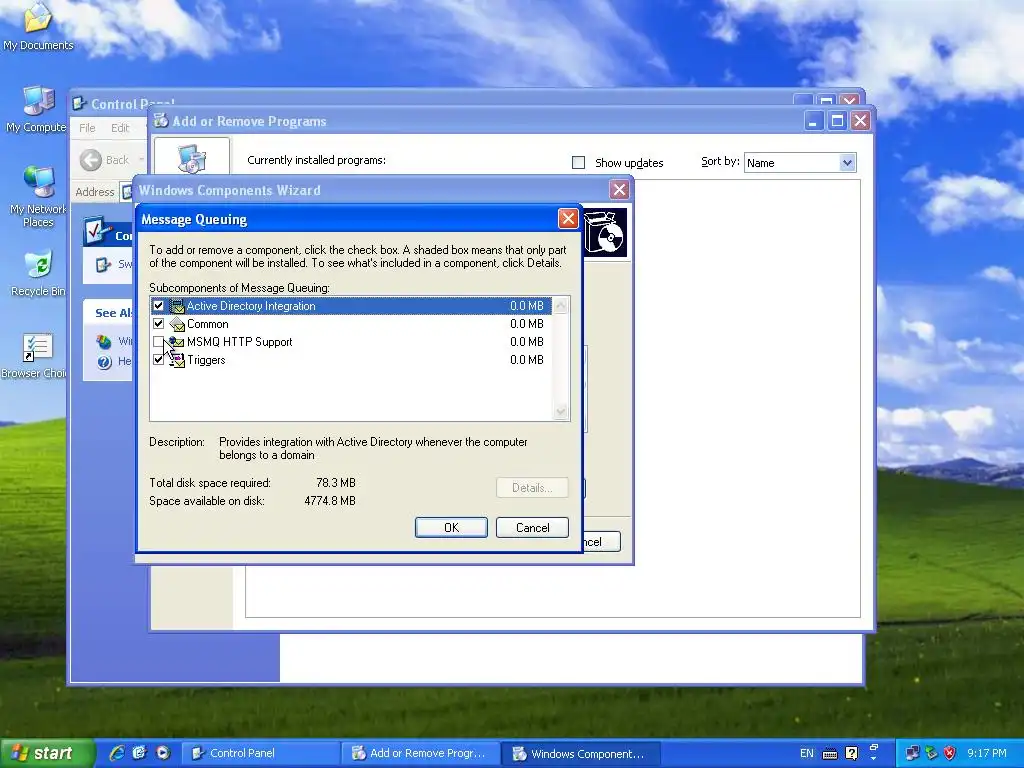This screenshot has height=768, width=1024.
Task: Click the MSMQ HTTP Support icon
Action: [x=177, y=342]
